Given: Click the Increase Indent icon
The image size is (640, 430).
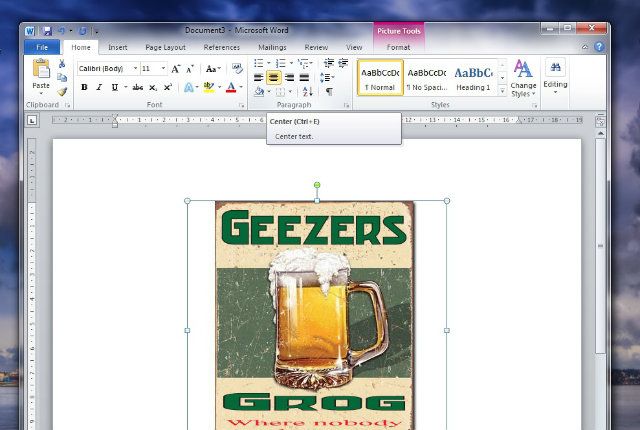Looking at the screenshot, I should [x=343, y=63].
